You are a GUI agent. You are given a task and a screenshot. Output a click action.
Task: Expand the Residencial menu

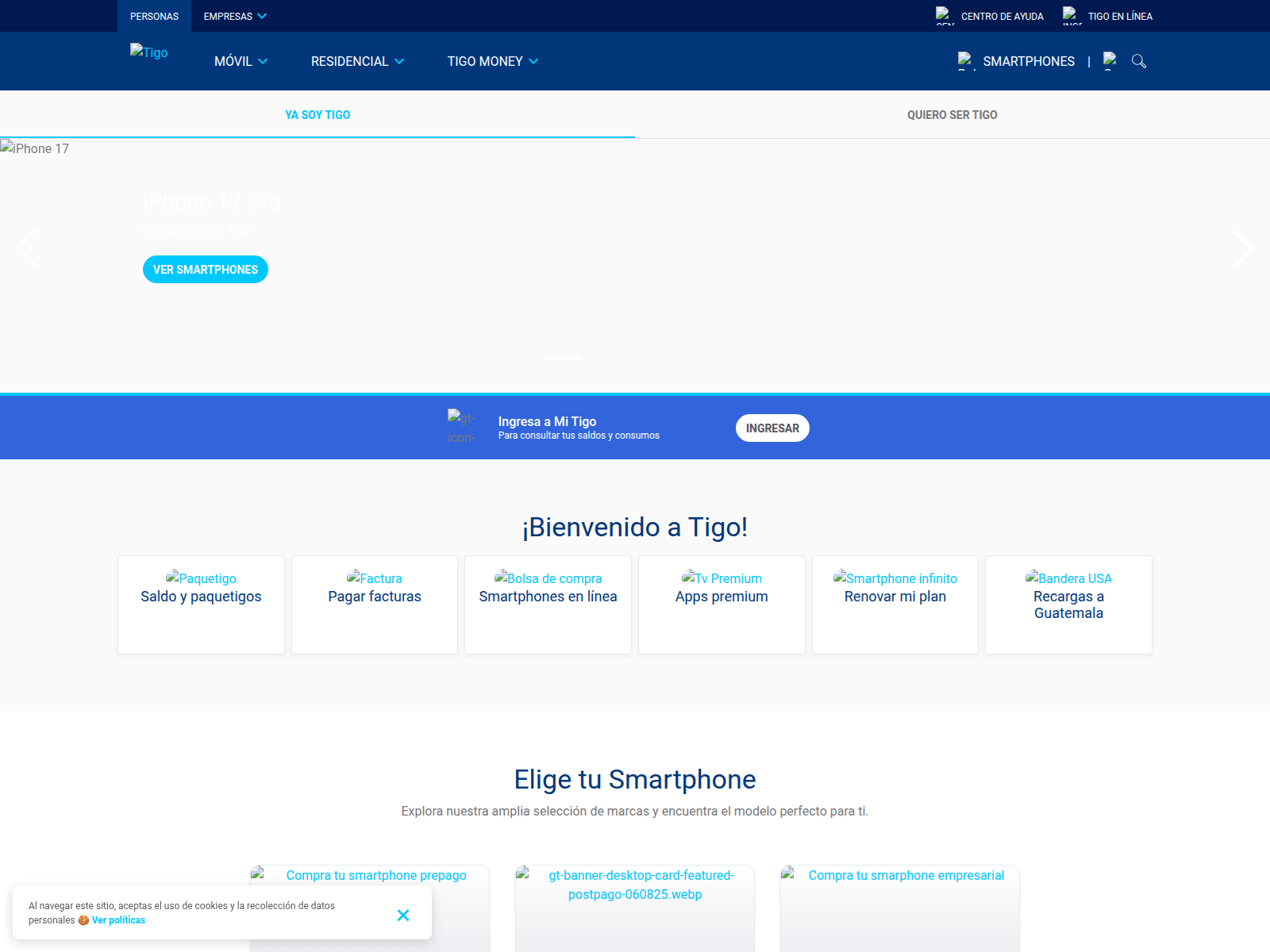click(x=357, y=61)
